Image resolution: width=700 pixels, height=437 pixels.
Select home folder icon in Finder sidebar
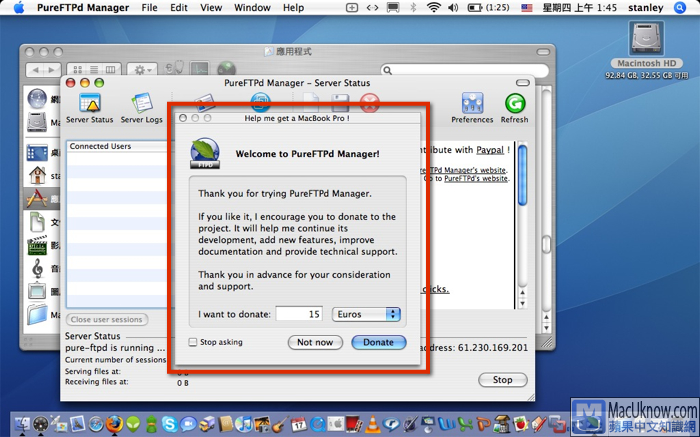(x=38, y=175)
